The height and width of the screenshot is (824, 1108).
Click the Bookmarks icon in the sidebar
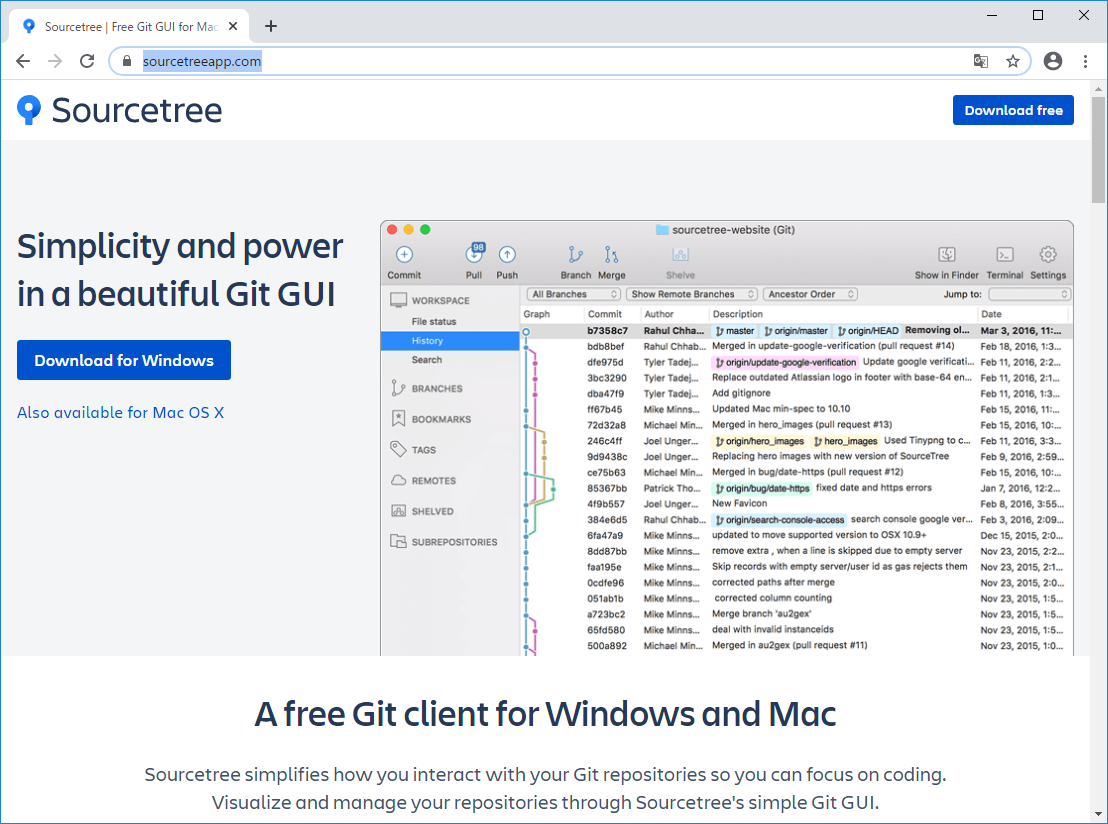(x=399, y=419)
